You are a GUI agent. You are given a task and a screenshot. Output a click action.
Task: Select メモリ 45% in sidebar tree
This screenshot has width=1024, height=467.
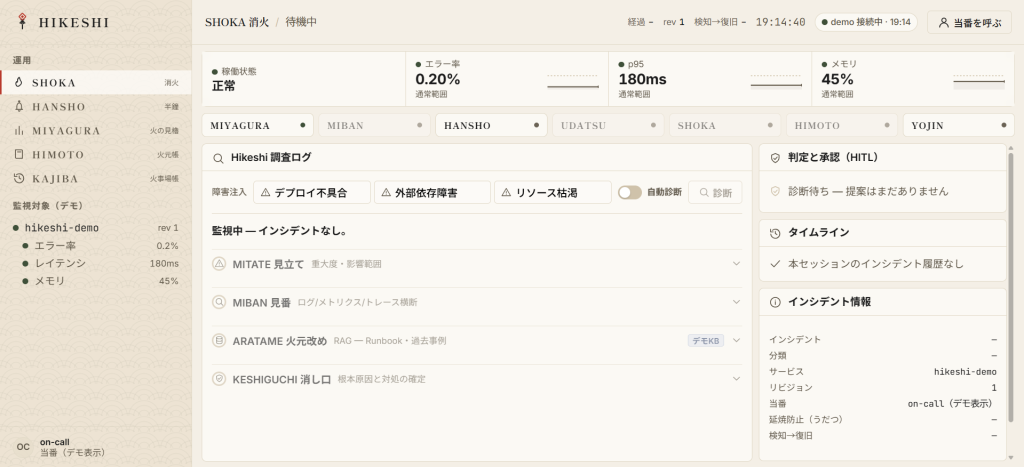click(100, 281)
